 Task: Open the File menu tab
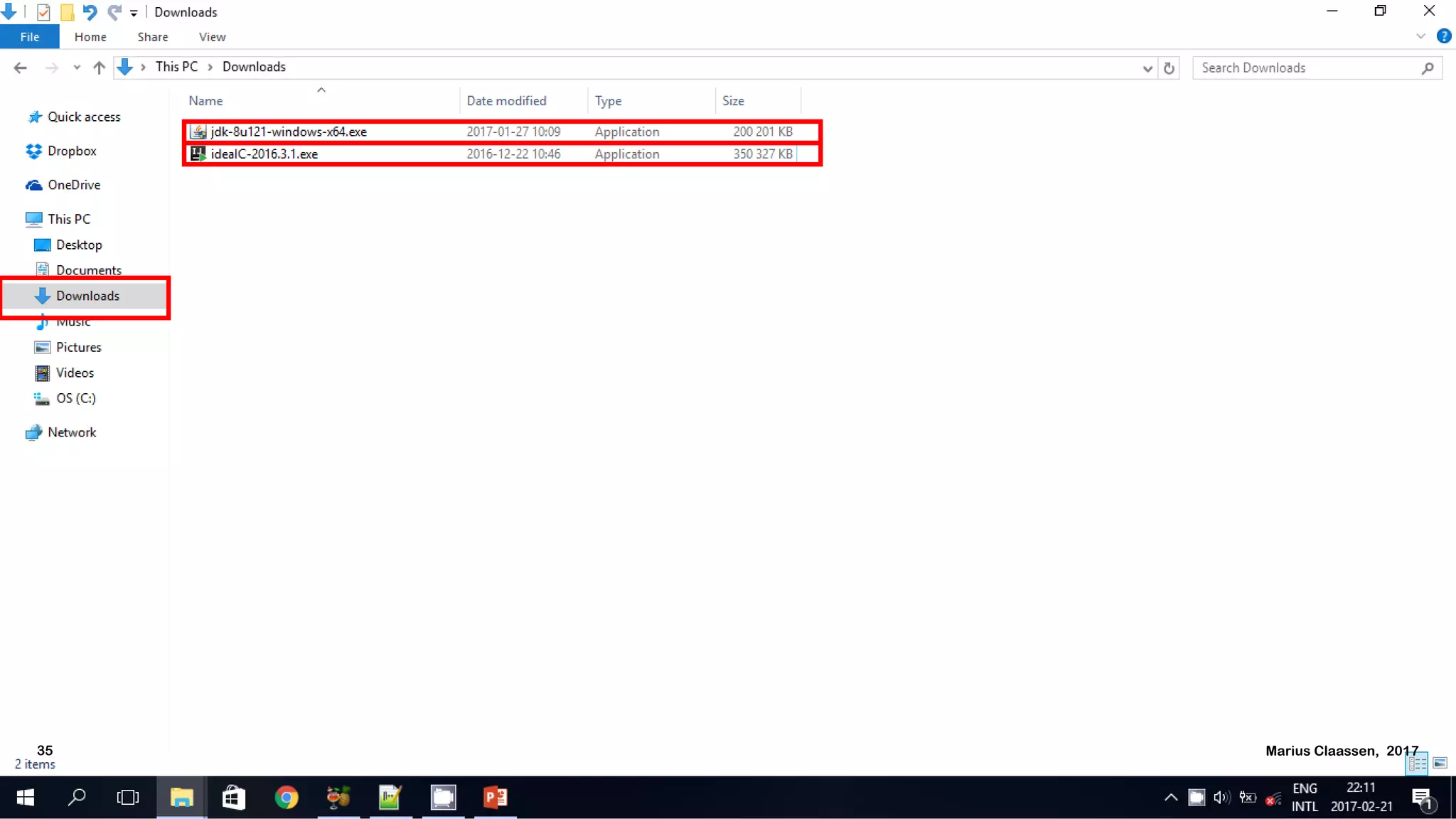[29, 37]
